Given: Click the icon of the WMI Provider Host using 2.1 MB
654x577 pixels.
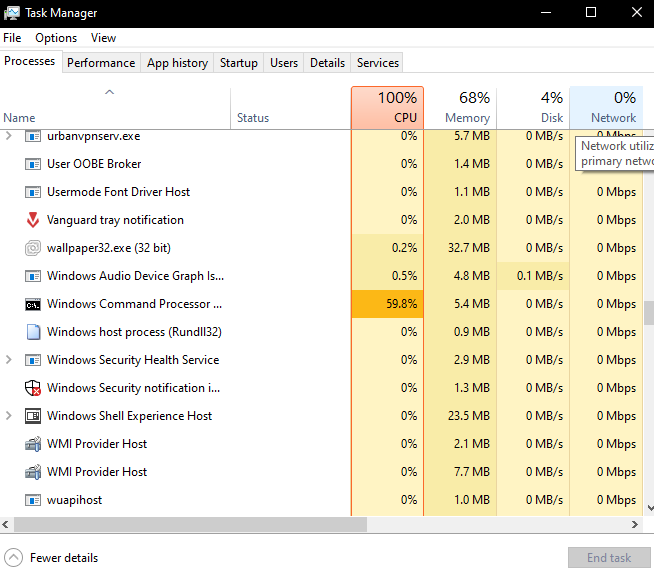Looking at the screenshot, I should (33, 444).
